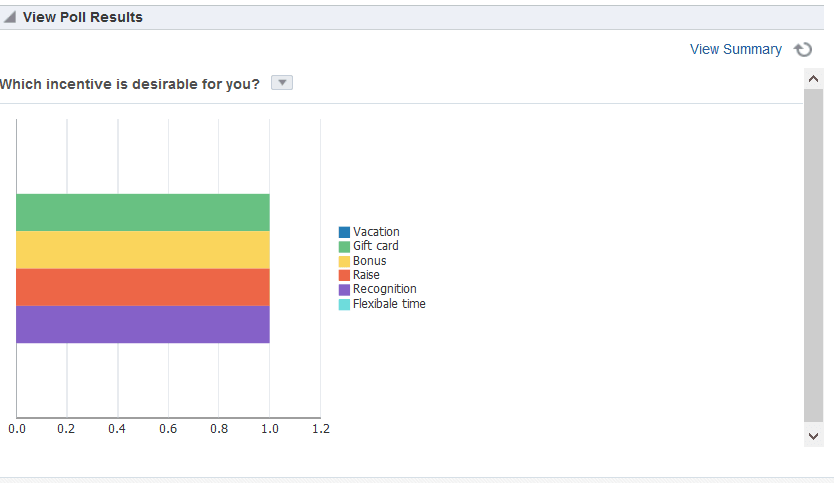Click the 'Recognition' legend label

(385, 289)
